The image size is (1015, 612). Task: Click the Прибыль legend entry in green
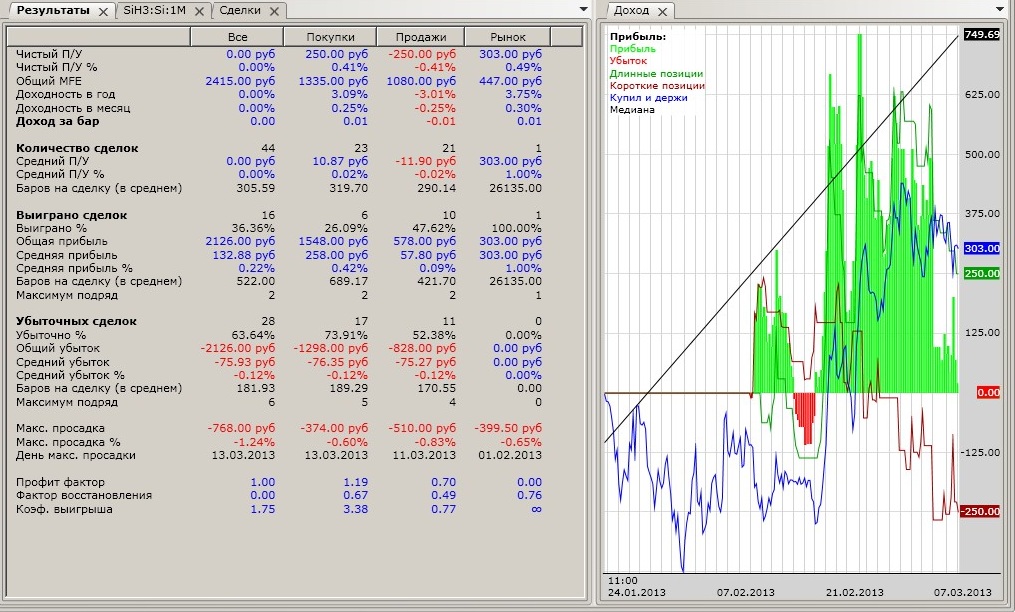pyautogui.click(x=632, y=49)
